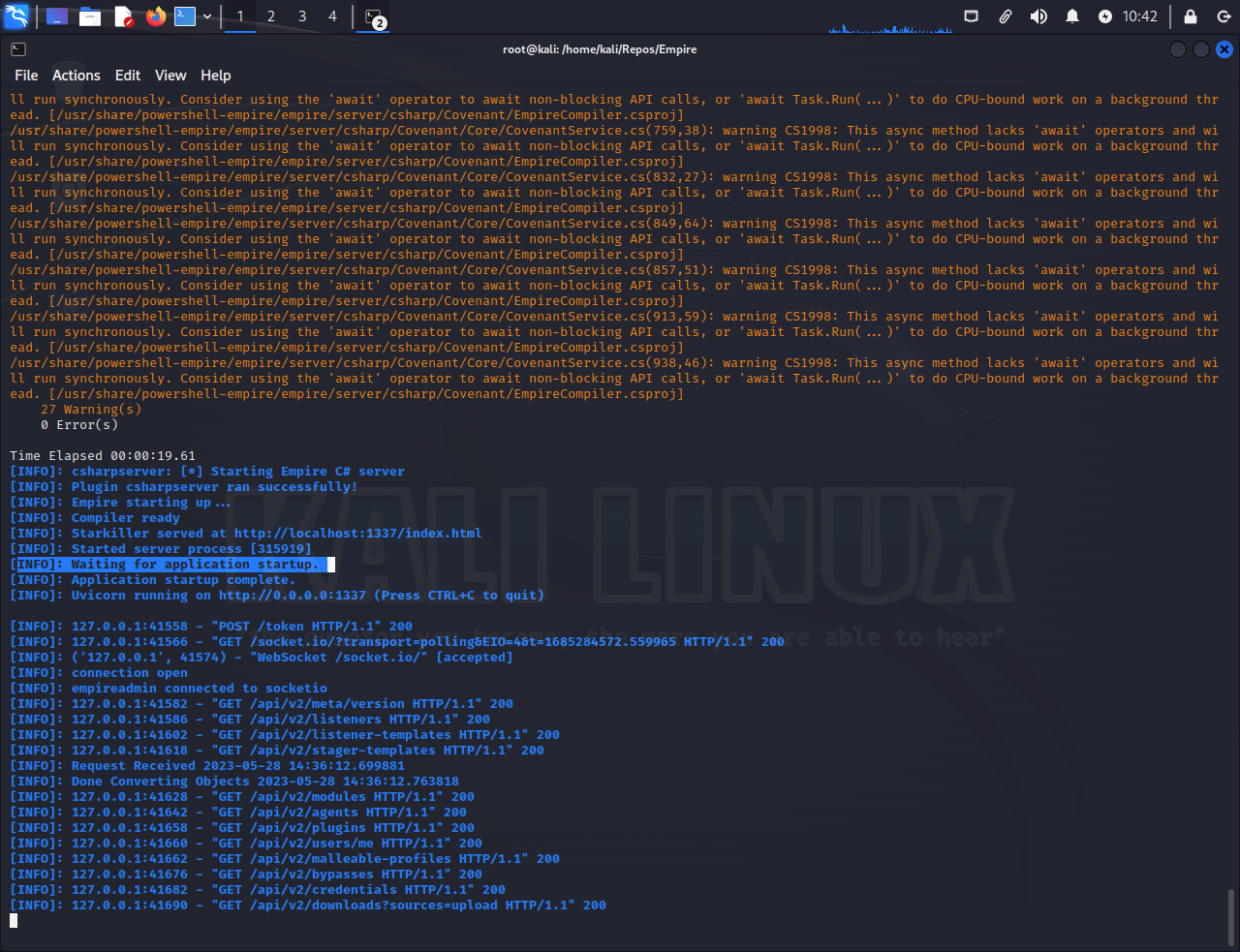Image resolution: width=1240 pixels, height=952 pixels.
Task: Click the 'empireadmin connected to socketio' line
Action: pos(169,689)
